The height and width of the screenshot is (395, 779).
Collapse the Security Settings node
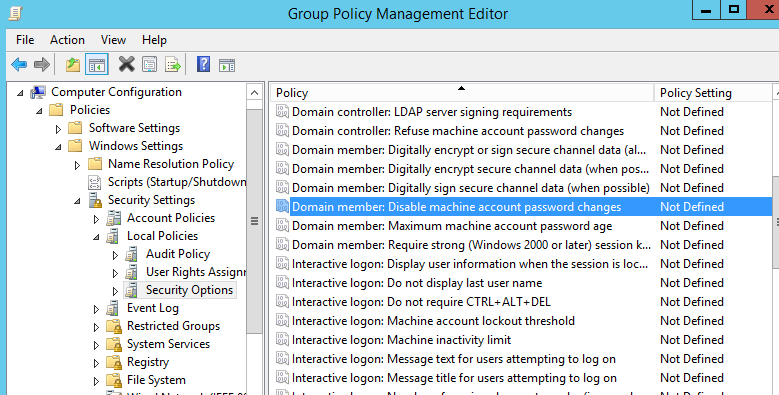coord(77,201)
